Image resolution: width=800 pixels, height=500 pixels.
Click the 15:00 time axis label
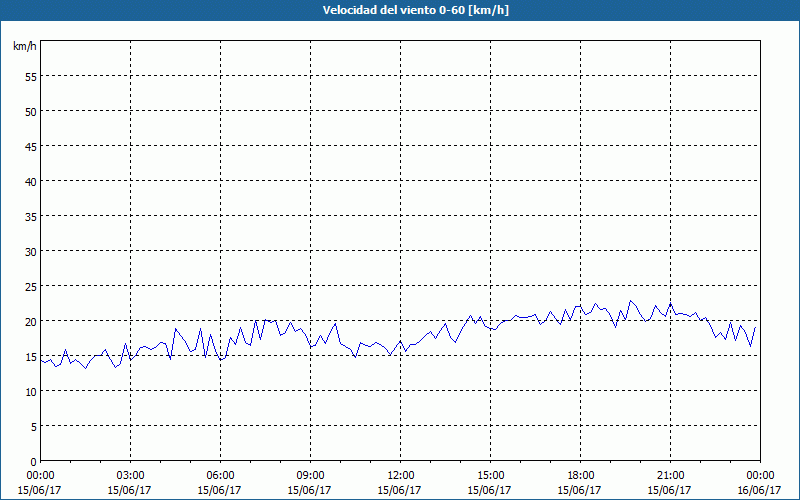(490, 476)
